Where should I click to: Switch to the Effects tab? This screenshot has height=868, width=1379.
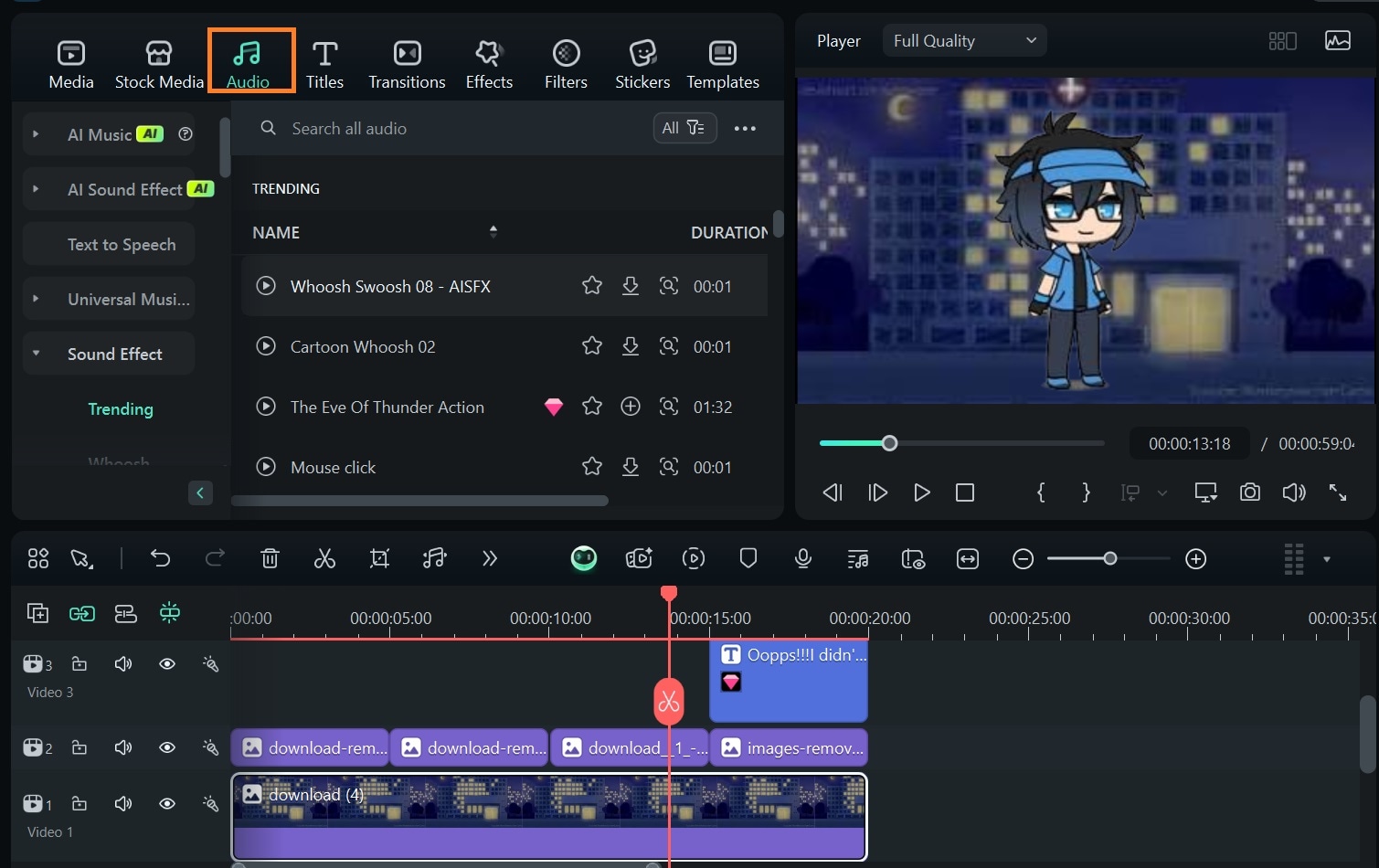click(489, 65)
